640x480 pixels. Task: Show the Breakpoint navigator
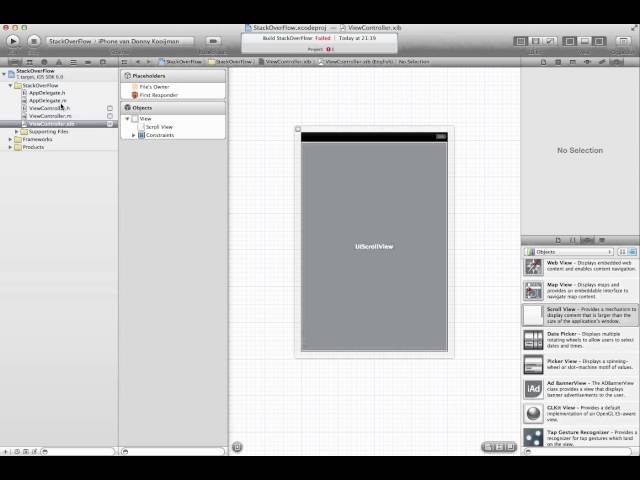[88, 62]
